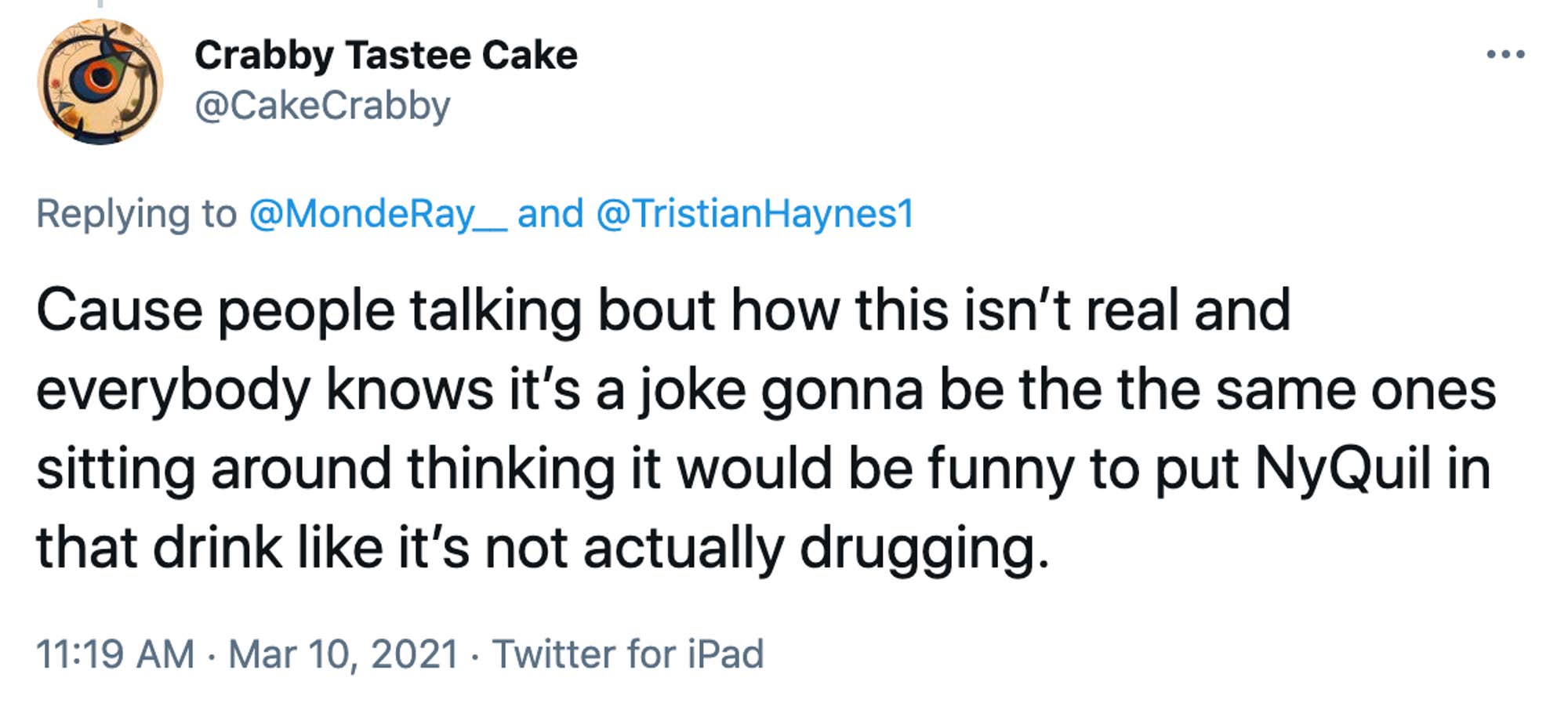The image size is (1568, 710).
Task: Select the handle '@CakeCrabby'
Action: coord(322,106)
